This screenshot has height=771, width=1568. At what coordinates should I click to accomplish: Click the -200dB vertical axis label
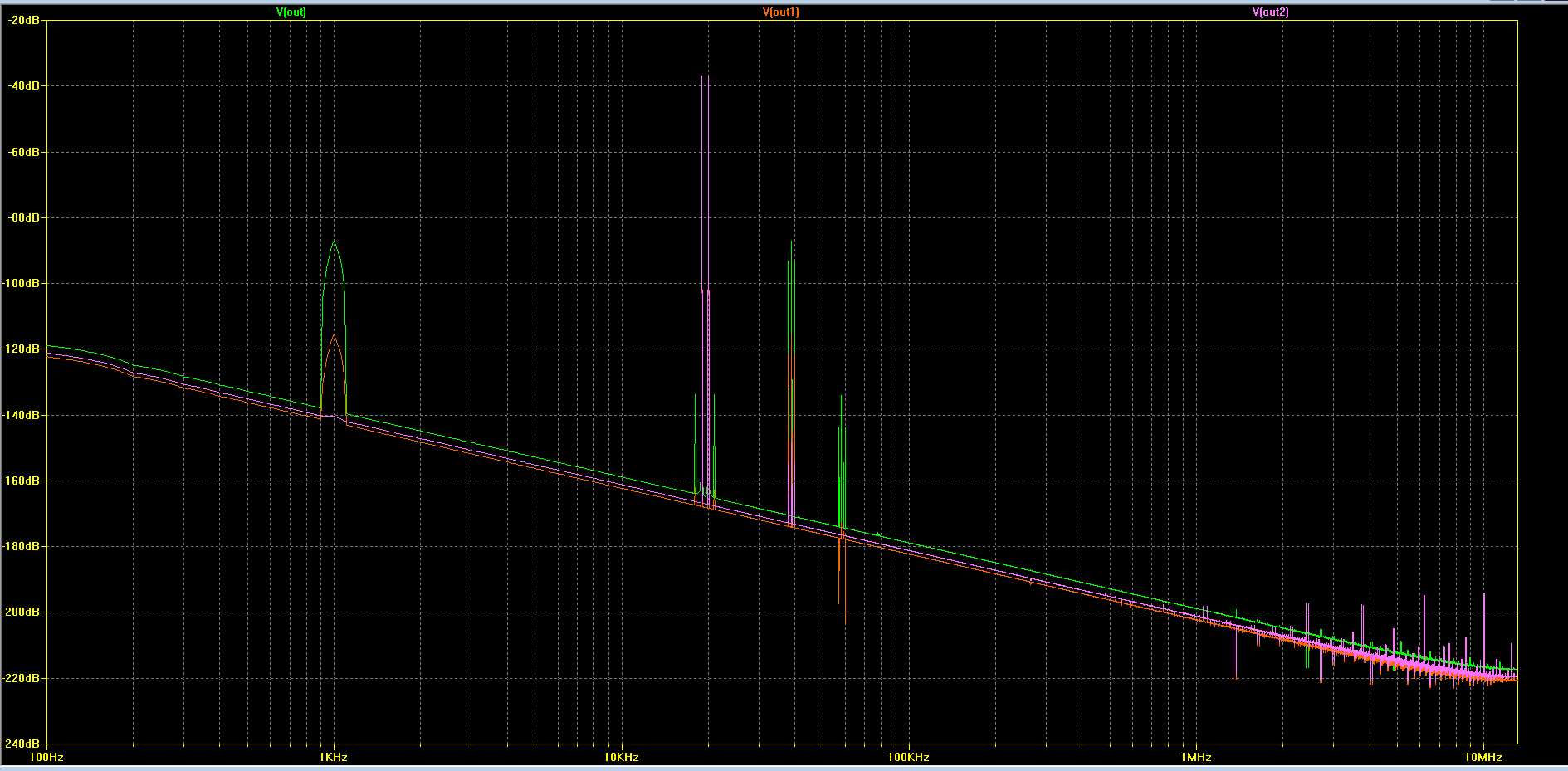point(21,612)
